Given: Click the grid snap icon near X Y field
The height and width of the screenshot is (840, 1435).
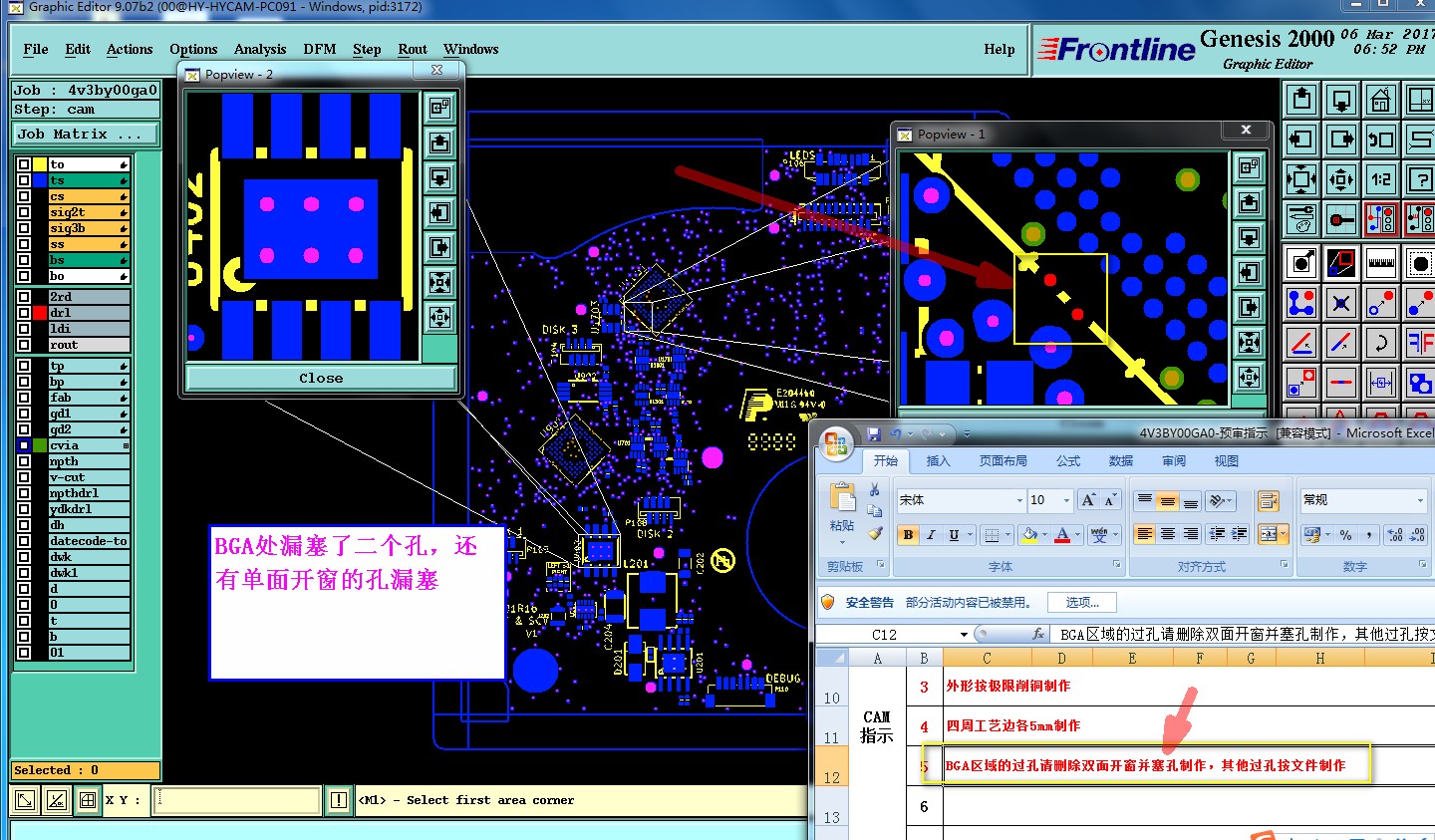Looking at the screenshot, I should [x=88, y=800].
